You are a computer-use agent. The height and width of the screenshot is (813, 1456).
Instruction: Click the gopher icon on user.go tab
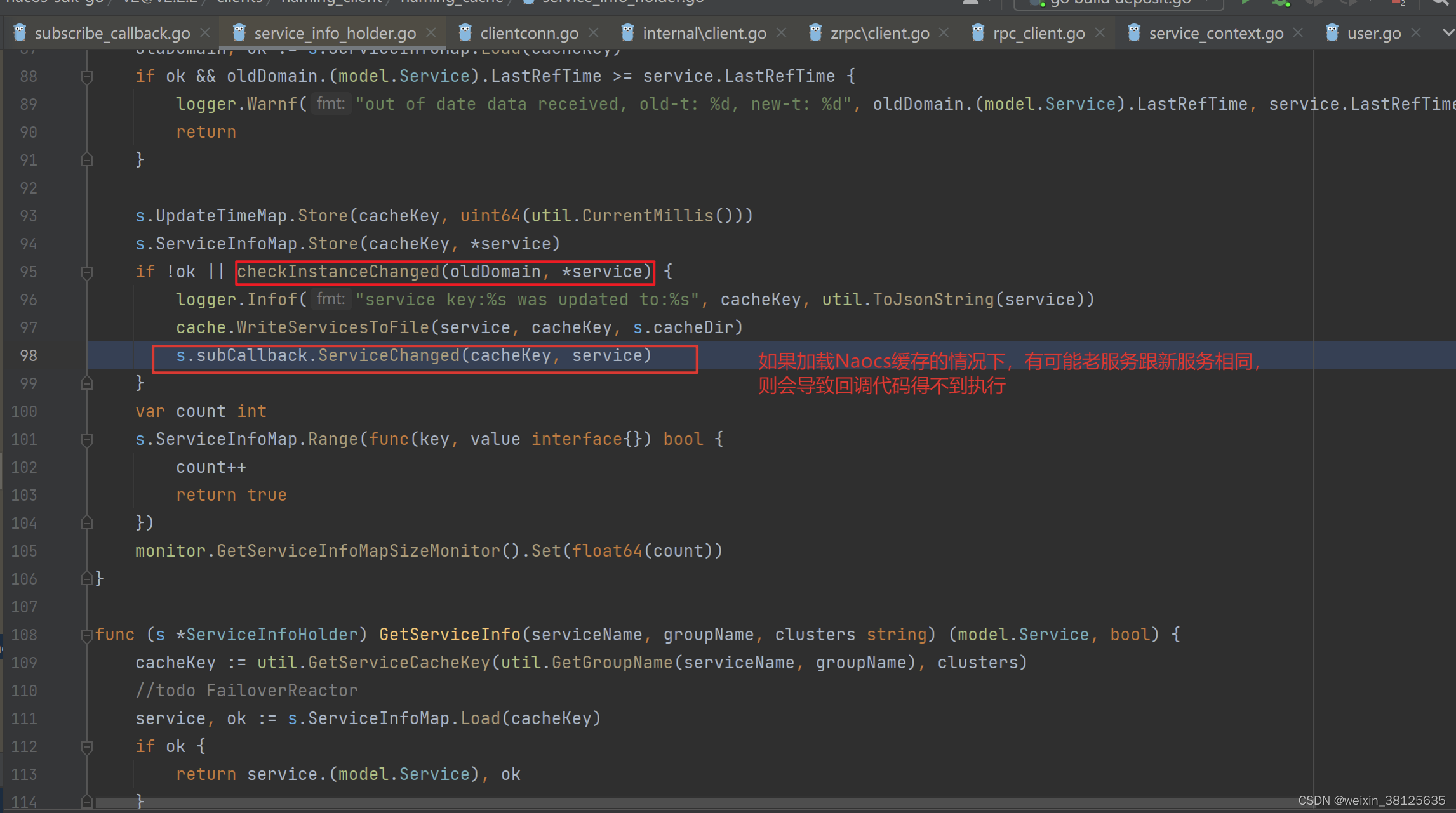(x=1332, y=32)
